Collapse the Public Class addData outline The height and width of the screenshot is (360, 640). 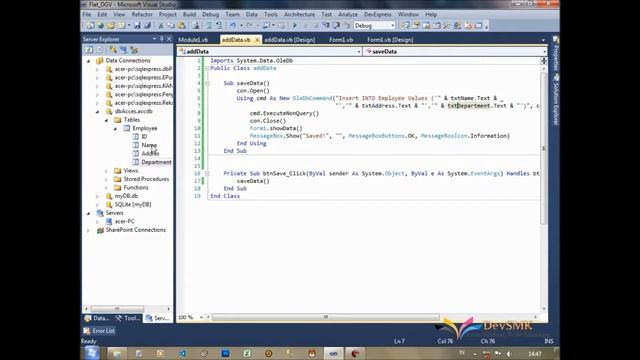point(207,68)
